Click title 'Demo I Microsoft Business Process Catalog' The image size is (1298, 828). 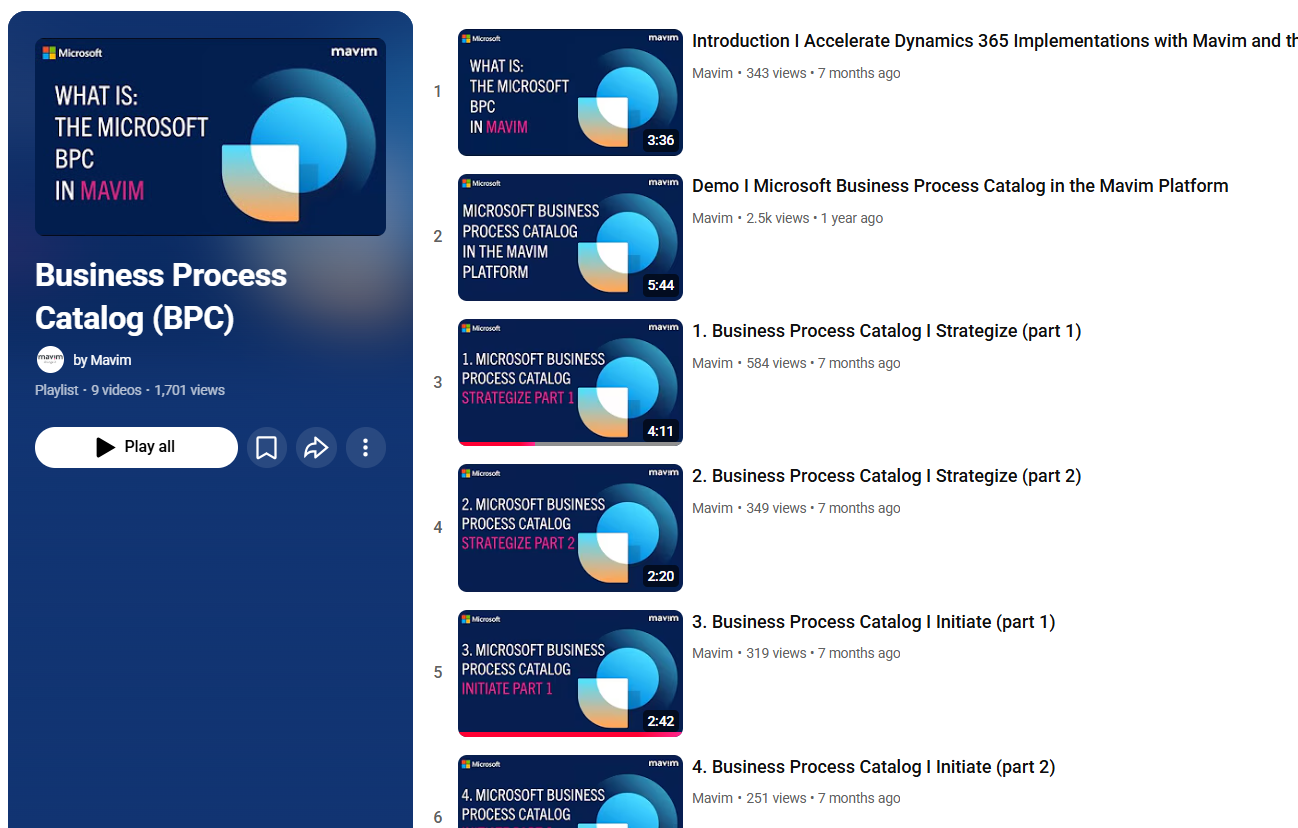[x=960, y=186]
